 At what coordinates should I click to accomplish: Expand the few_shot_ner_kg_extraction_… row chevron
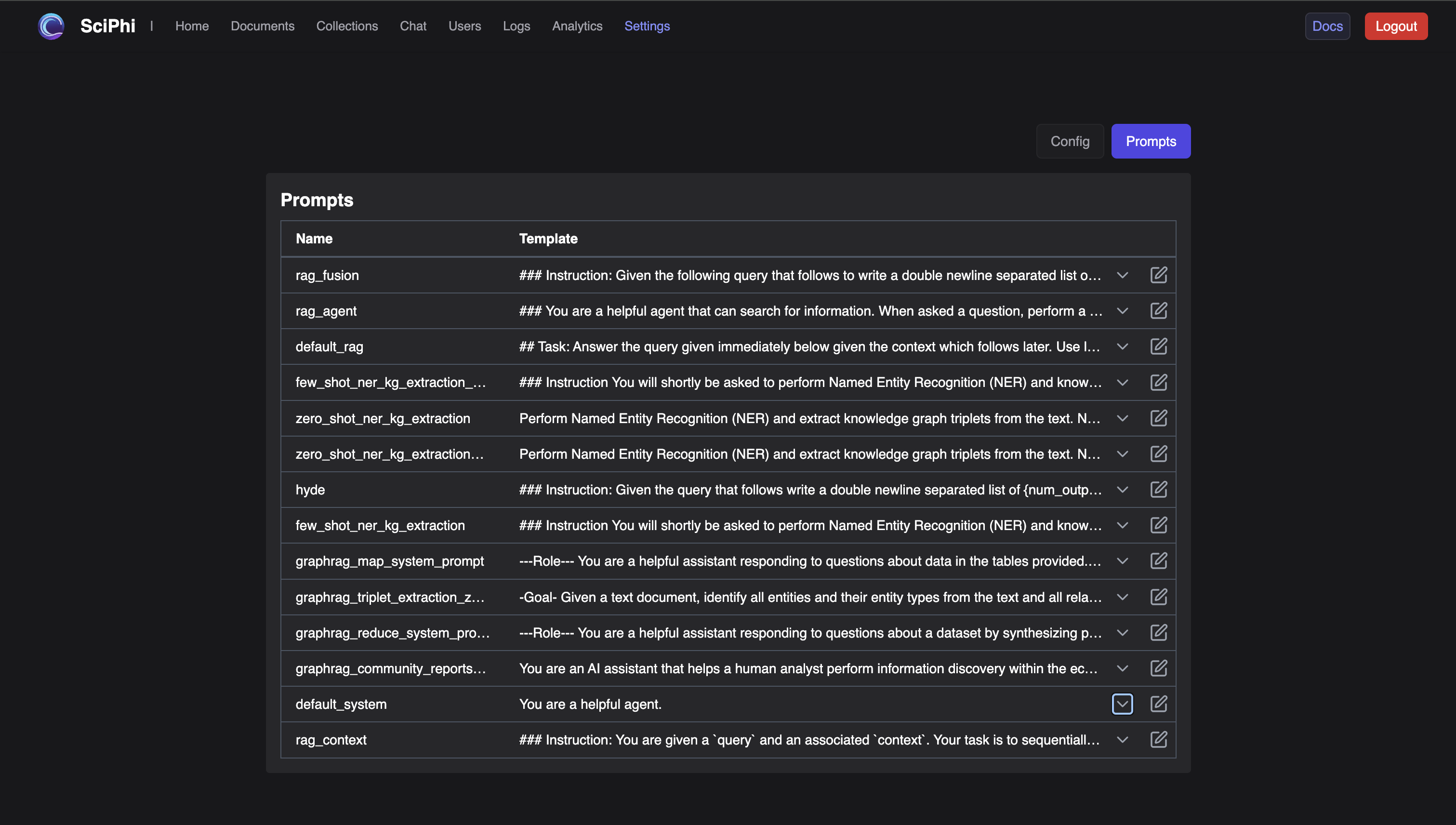click(1122, 383)
